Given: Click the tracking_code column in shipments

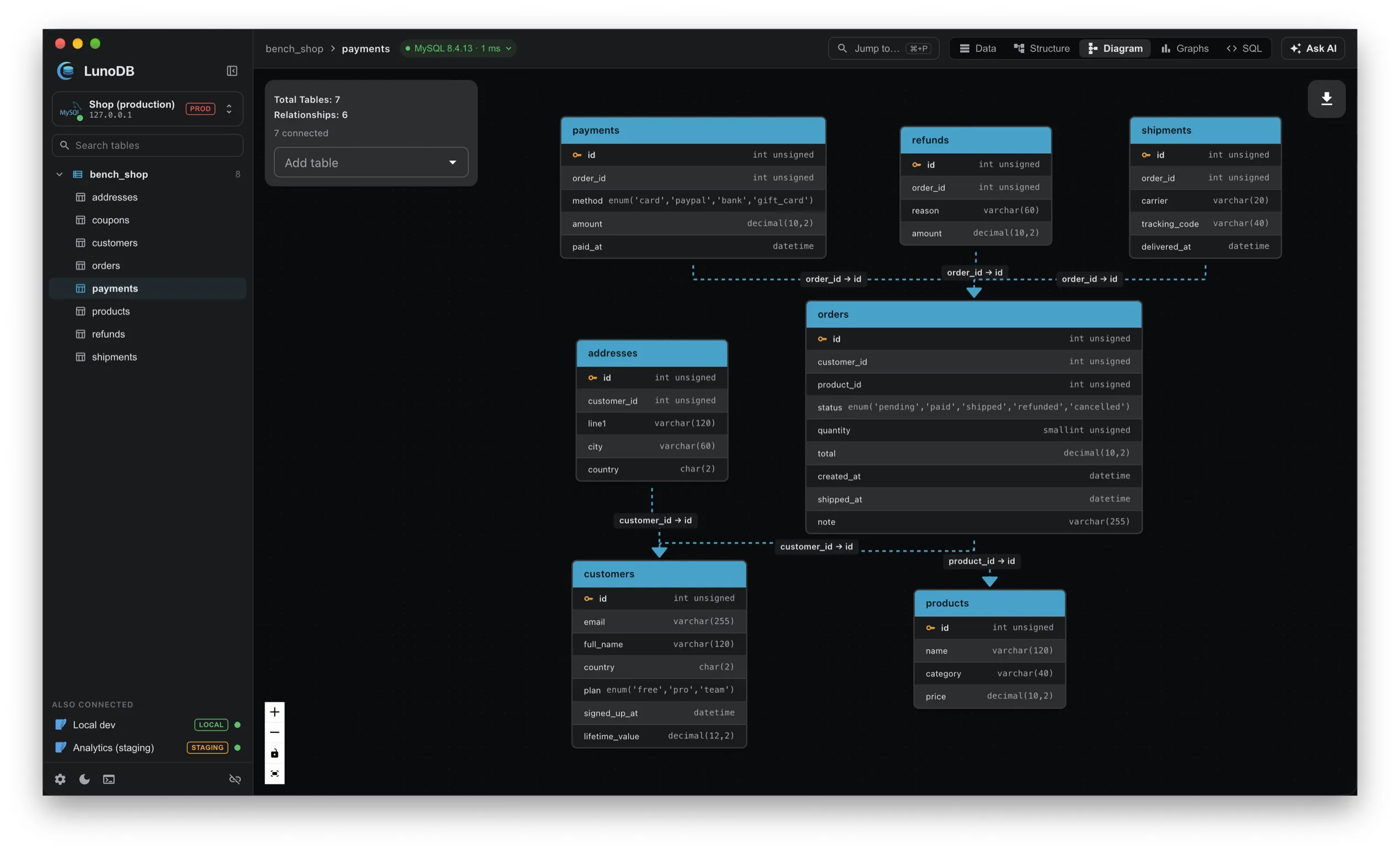Looking at the screenshot, I should (1204, 223).
